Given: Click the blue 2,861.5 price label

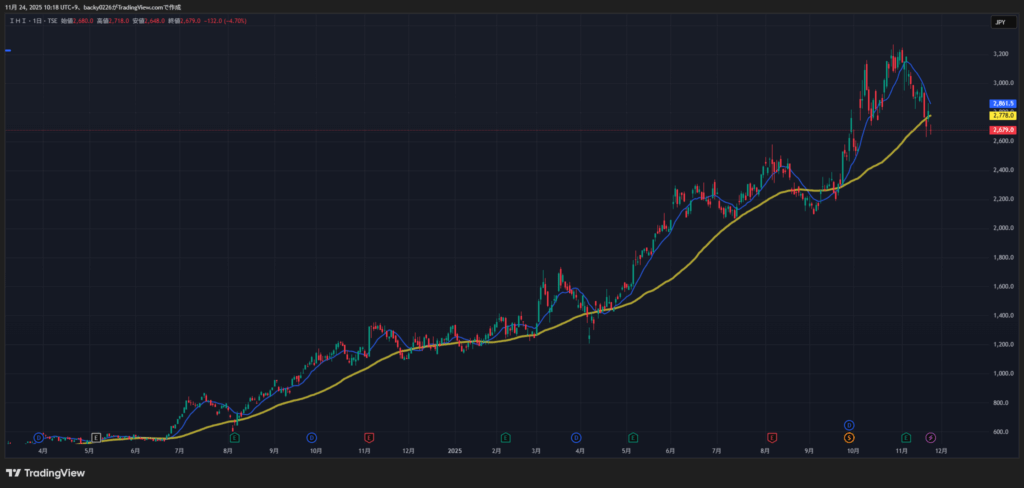Looking at the screenshot, I should [1003, 104].
